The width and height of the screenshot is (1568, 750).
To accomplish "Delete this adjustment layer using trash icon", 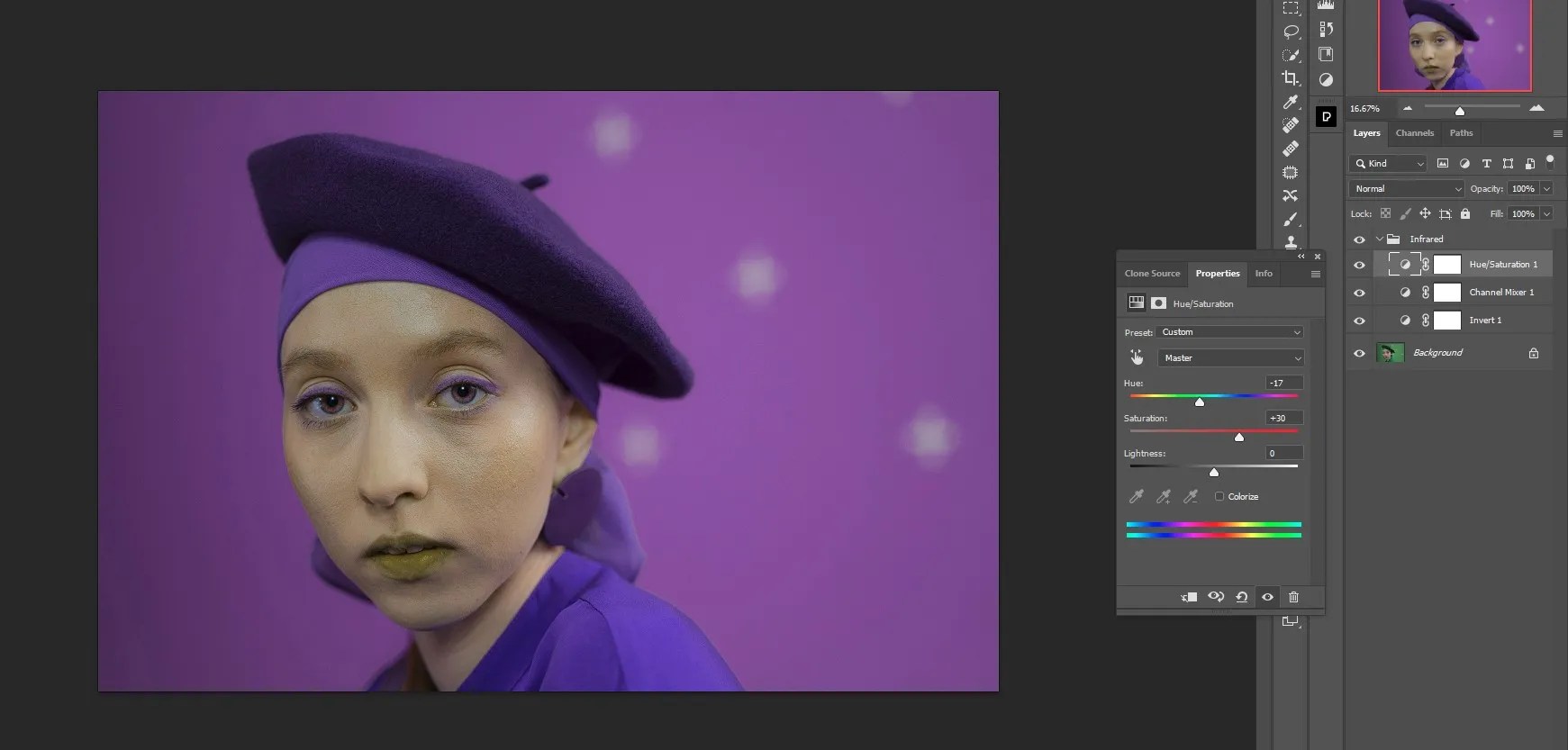I will coord(1293,597).
